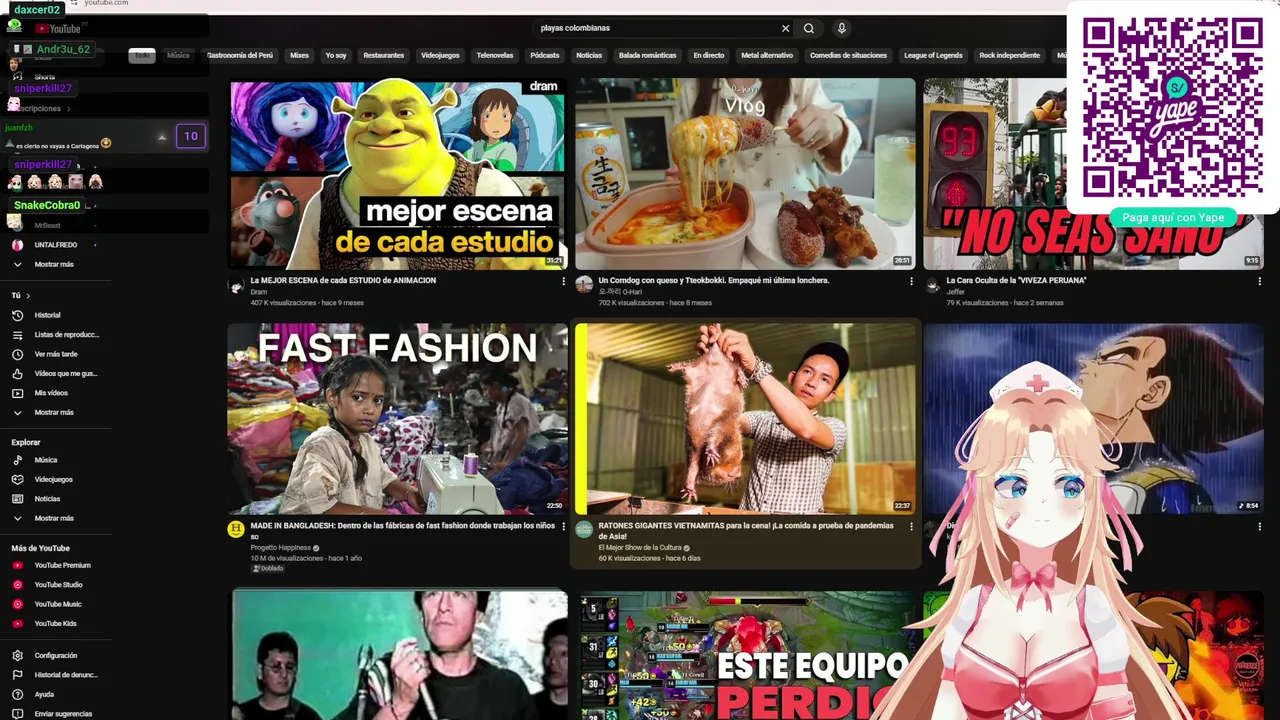Select the Metal alternativo chip
Viewport: 1280px width, 720px height.
coord(767,55)
